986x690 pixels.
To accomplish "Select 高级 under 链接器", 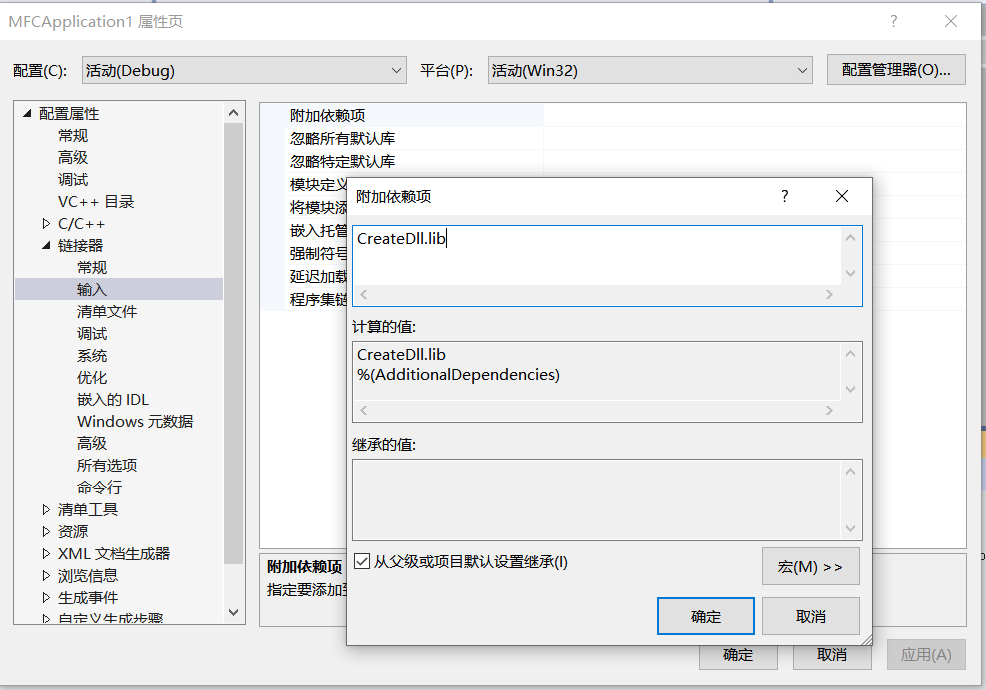I will (x=92, y=443).
